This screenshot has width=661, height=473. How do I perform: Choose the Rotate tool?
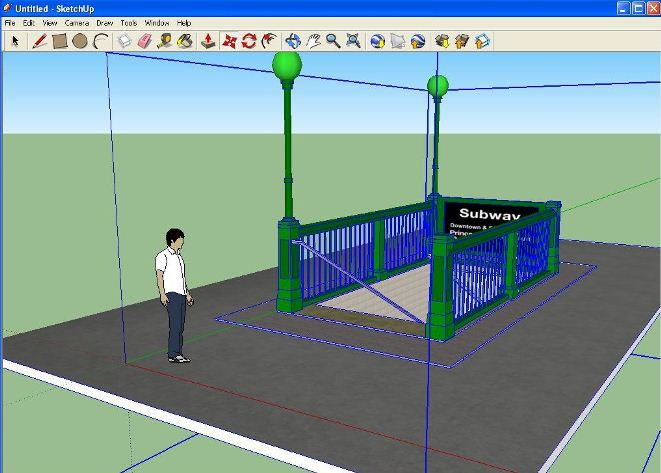[x=249, y=41]
